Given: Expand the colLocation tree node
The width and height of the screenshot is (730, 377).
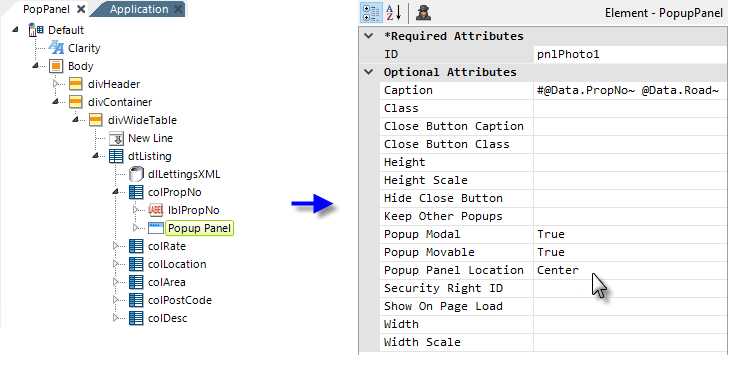Looking at the screenshot, I should [x=116, y=264].
